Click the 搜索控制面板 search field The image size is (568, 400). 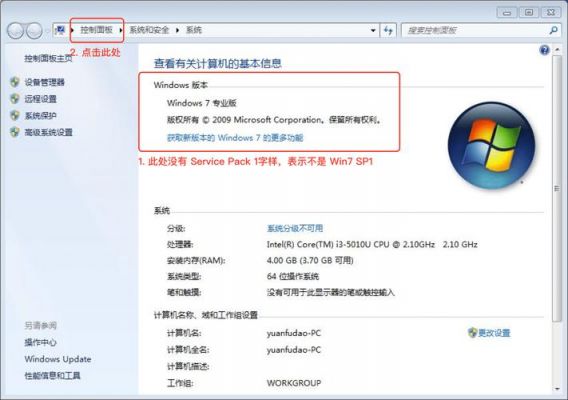[x=476, y=30]
